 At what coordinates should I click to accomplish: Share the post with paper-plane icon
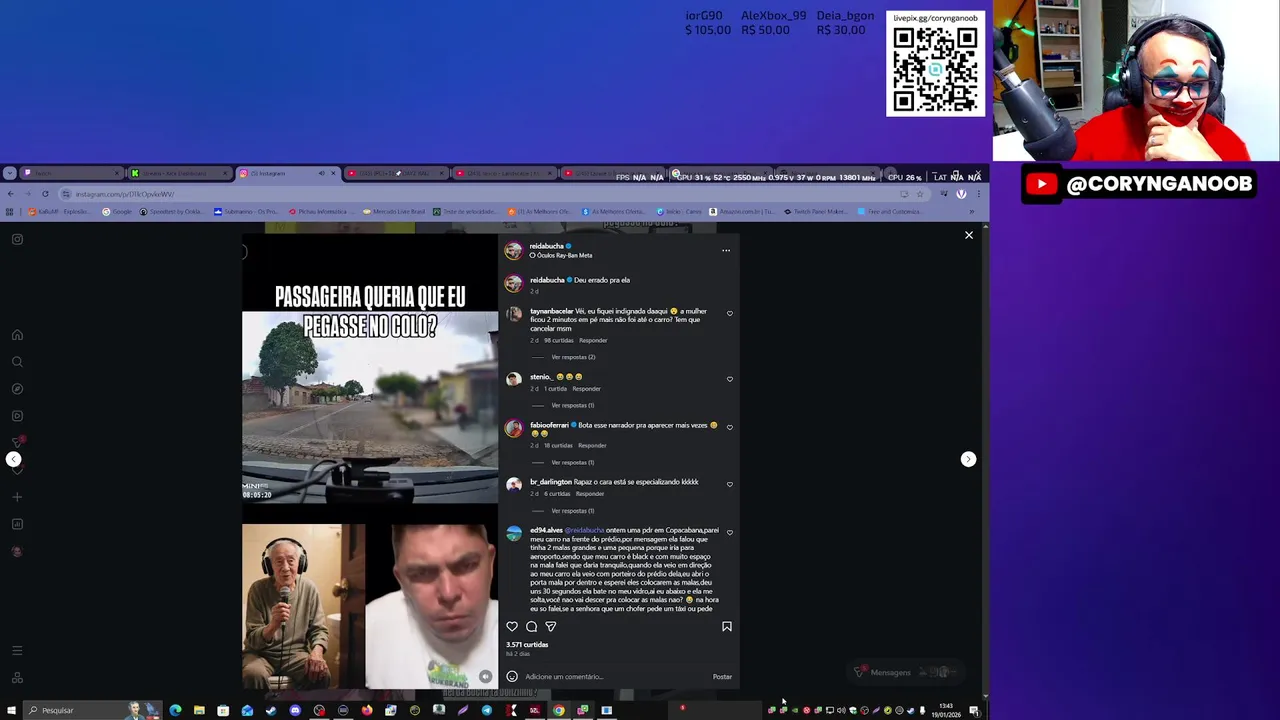[550, 627]
